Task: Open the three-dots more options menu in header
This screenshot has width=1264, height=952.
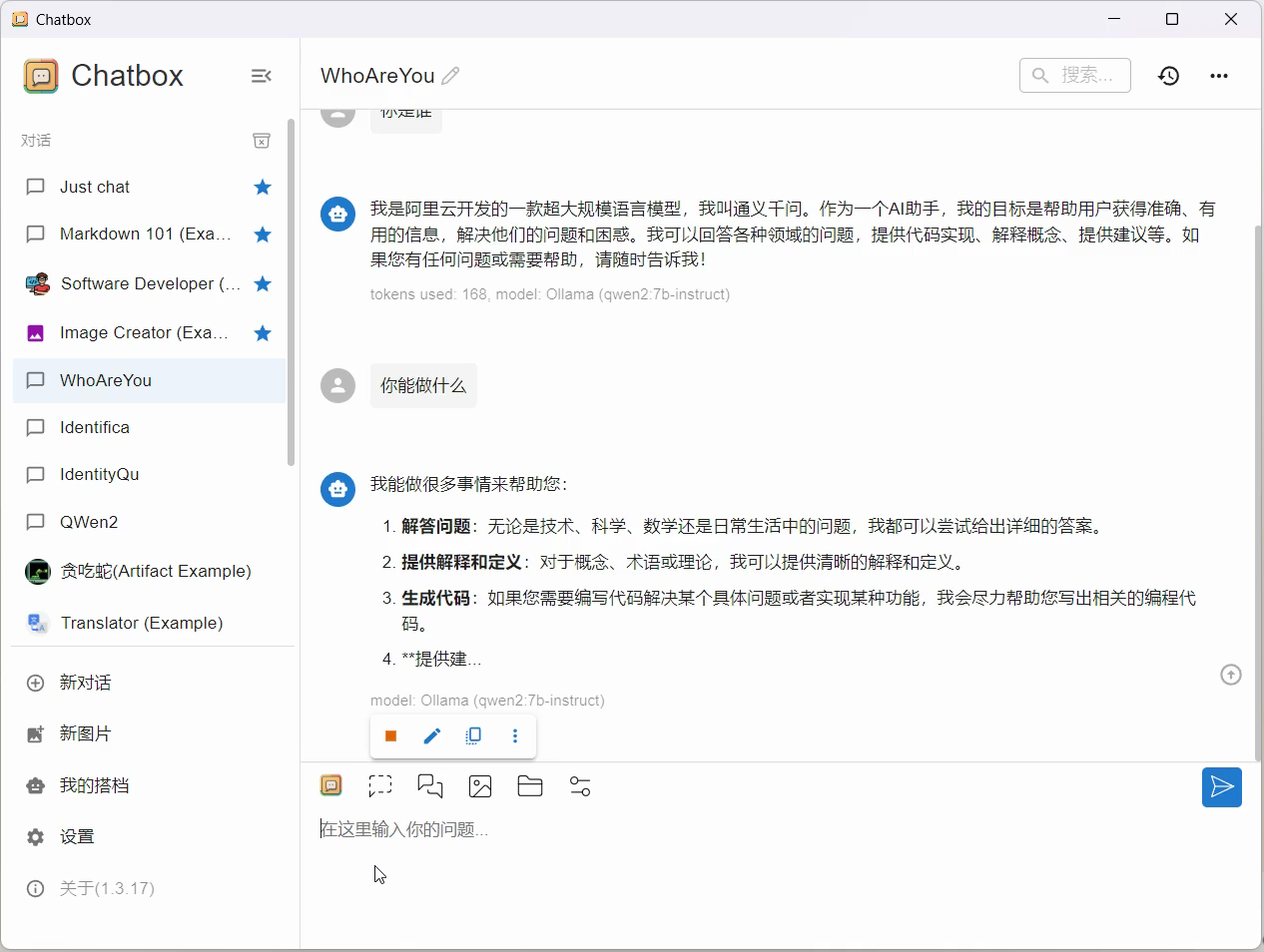Action: [1219, 76]
